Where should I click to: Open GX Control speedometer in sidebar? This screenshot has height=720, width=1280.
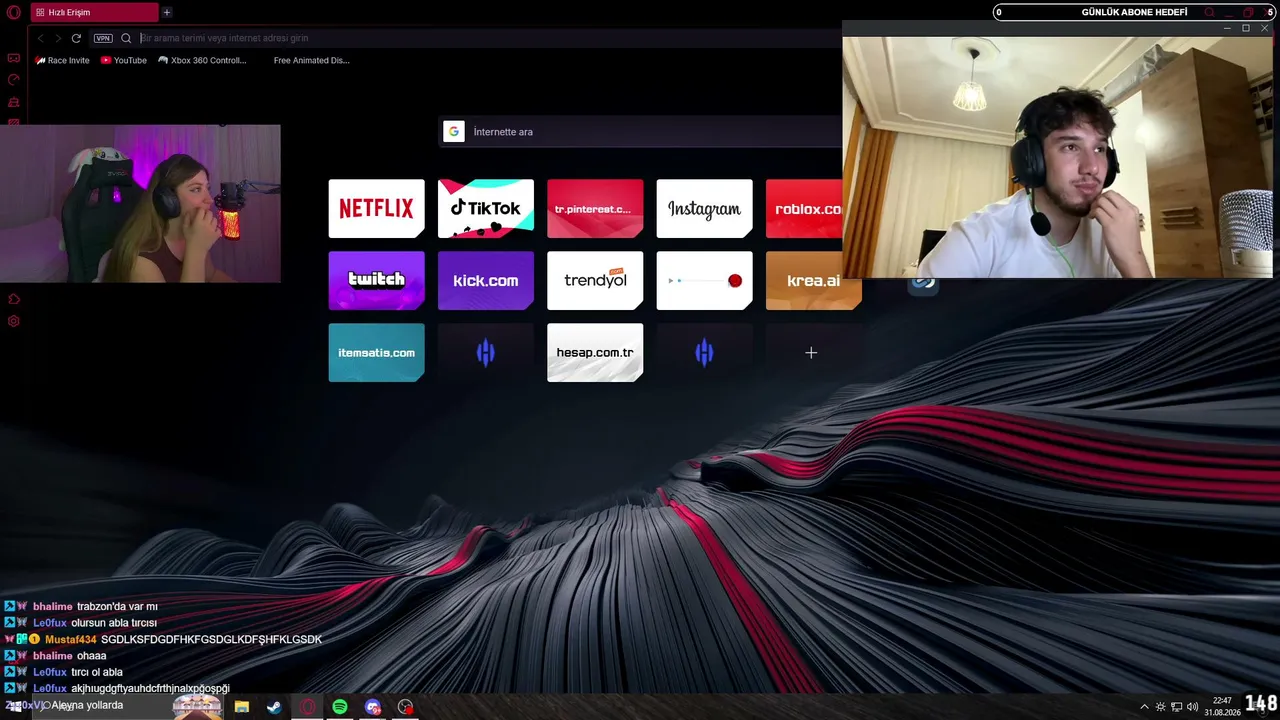click(x=14, y=80)
